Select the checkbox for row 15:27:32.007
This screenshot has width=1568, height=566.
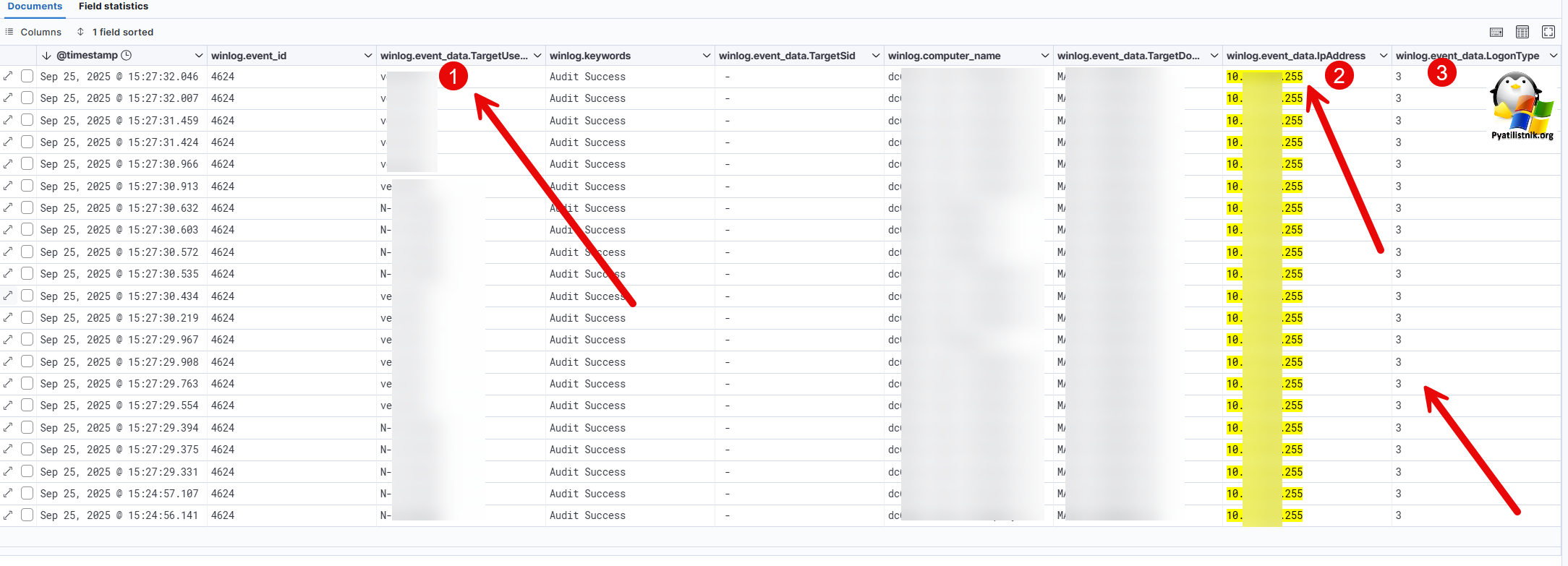[x=27, y=98]
